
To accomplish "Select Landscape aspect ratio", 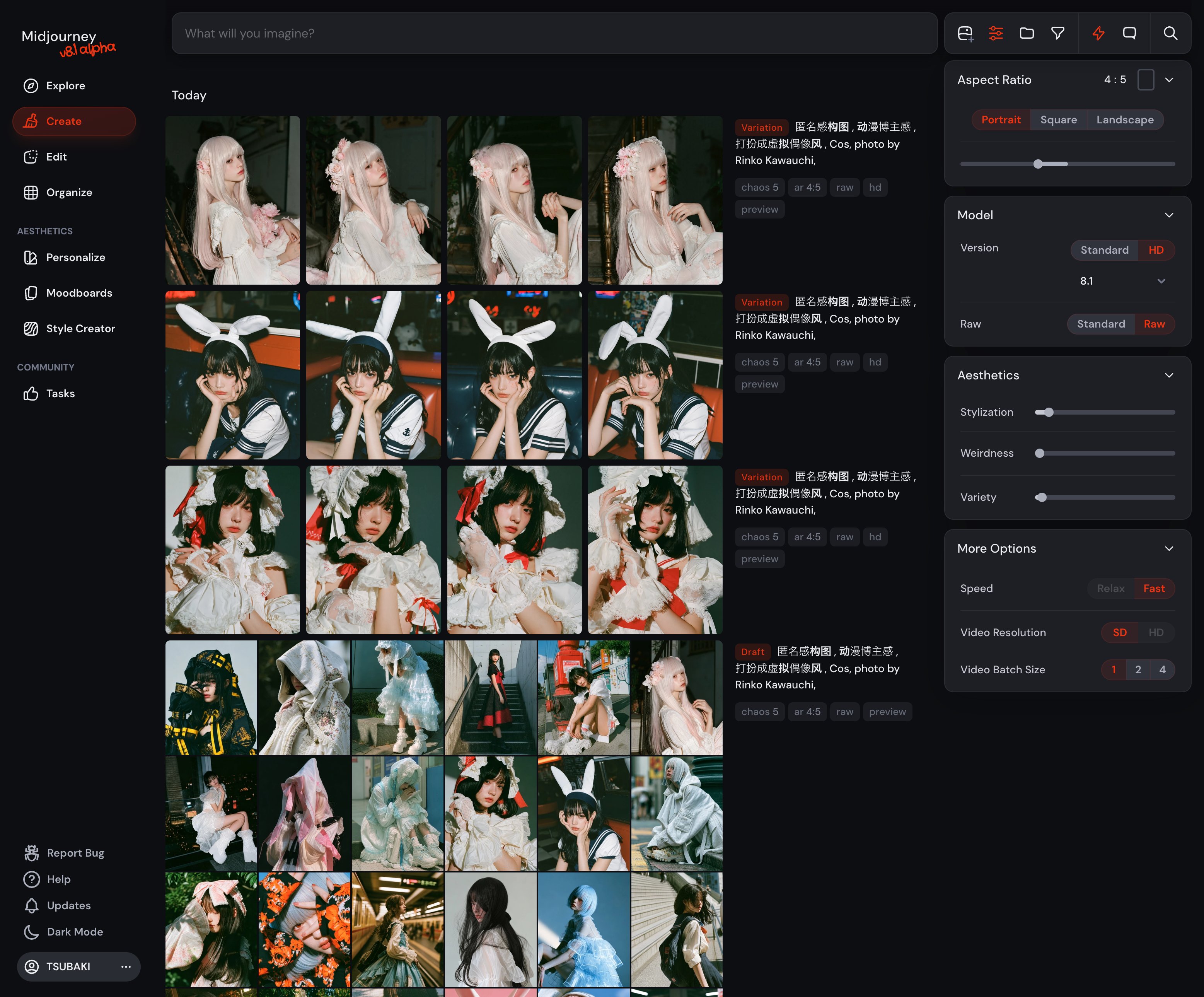I will pos(1125,120).
